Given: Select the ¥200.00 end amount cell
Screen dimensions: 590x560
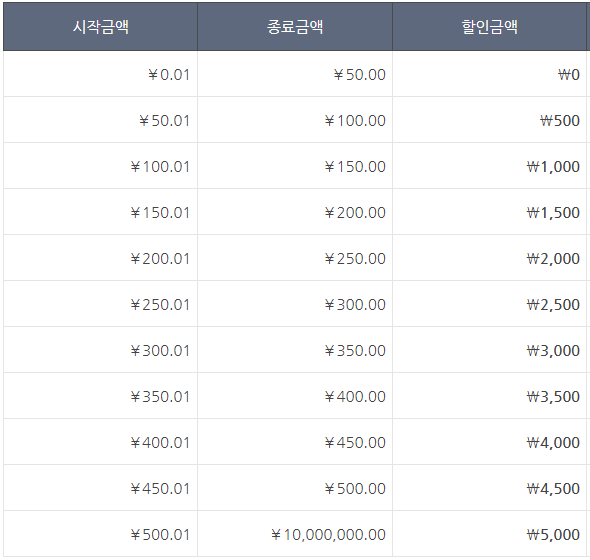Looking at the screenshot, I should click(x=295, y=212).
